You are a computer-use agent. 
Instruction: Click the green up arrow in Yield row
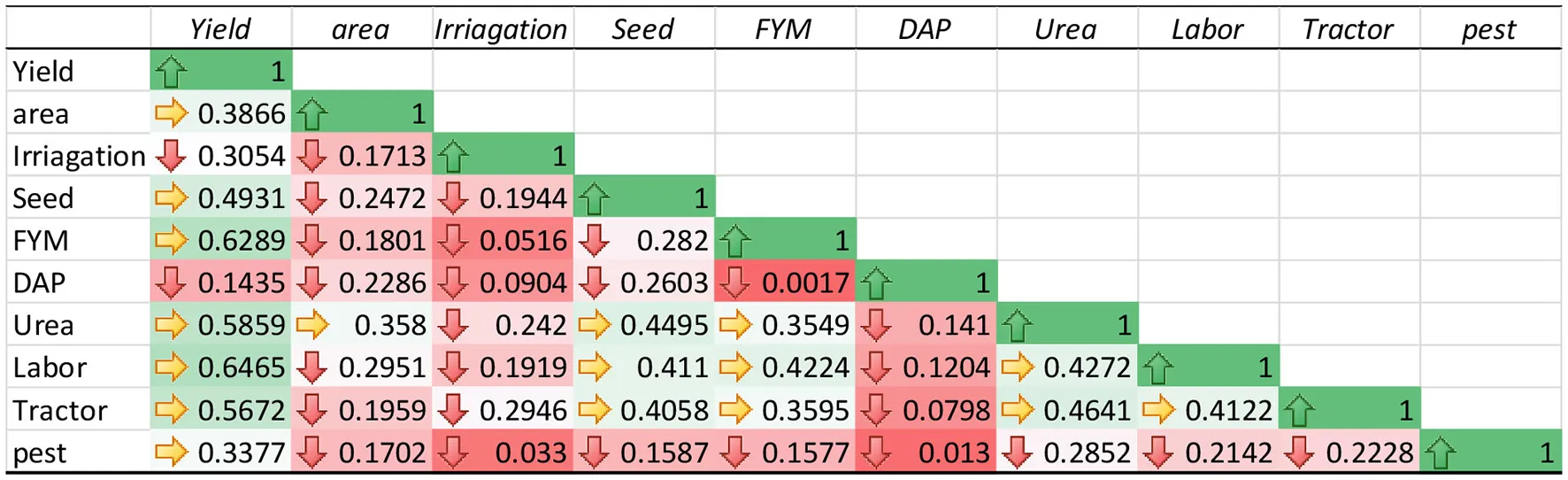pyautogui.click(x=171, y=72)
